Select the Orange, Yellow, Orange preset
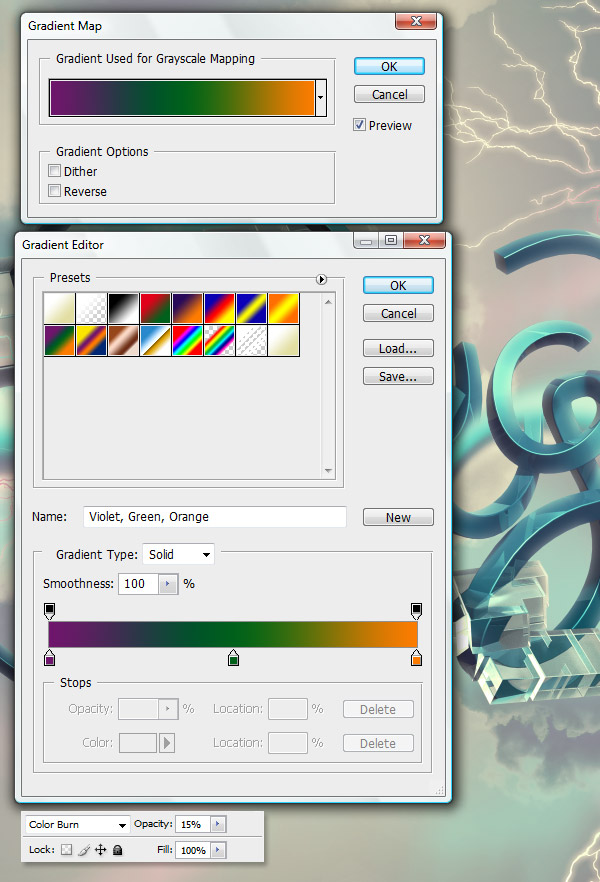The height and width of the screenshot is (882, 600). 284,308
